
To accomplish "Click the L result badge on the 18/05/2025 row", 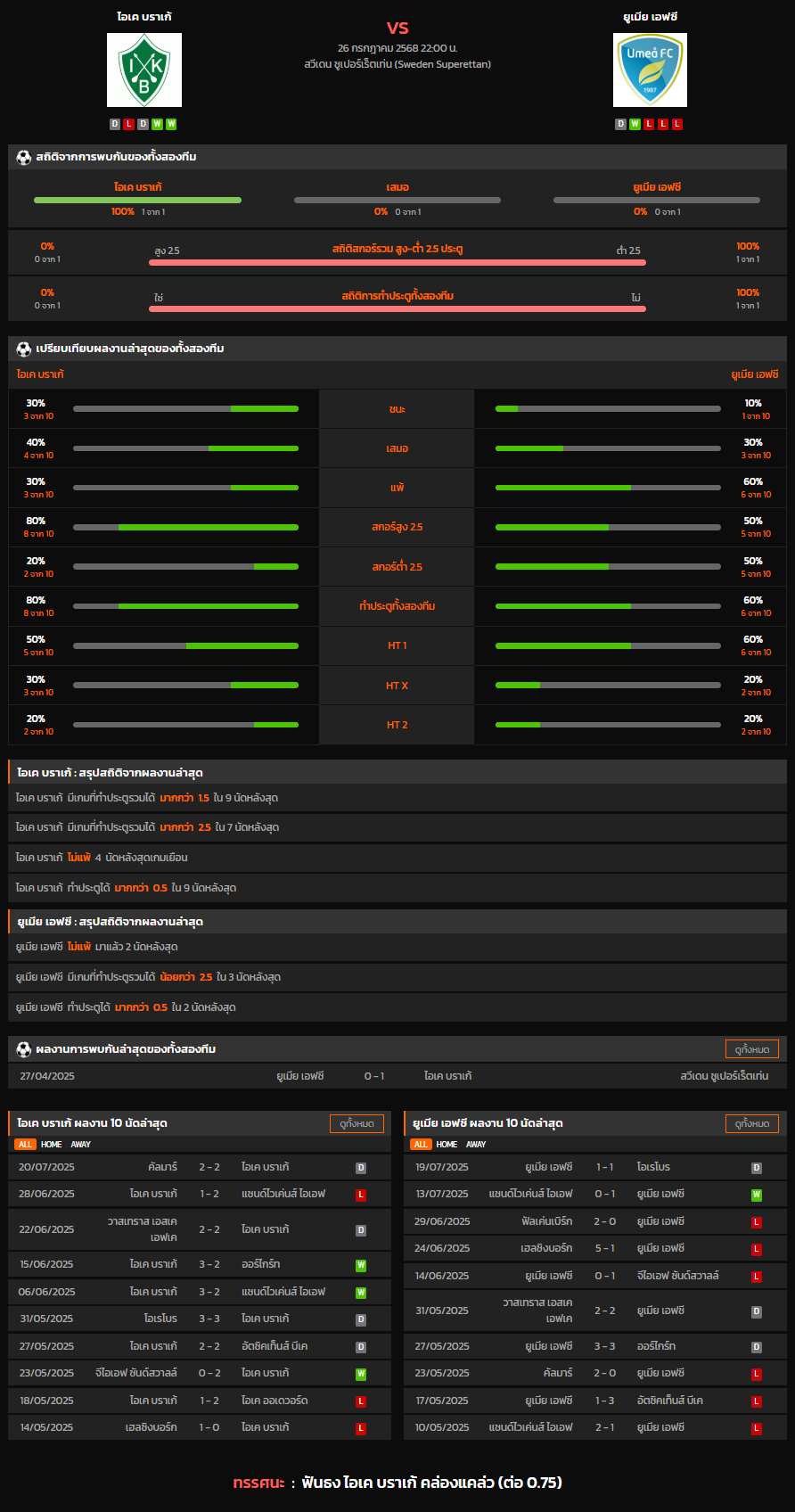I will coord(361,1401).
